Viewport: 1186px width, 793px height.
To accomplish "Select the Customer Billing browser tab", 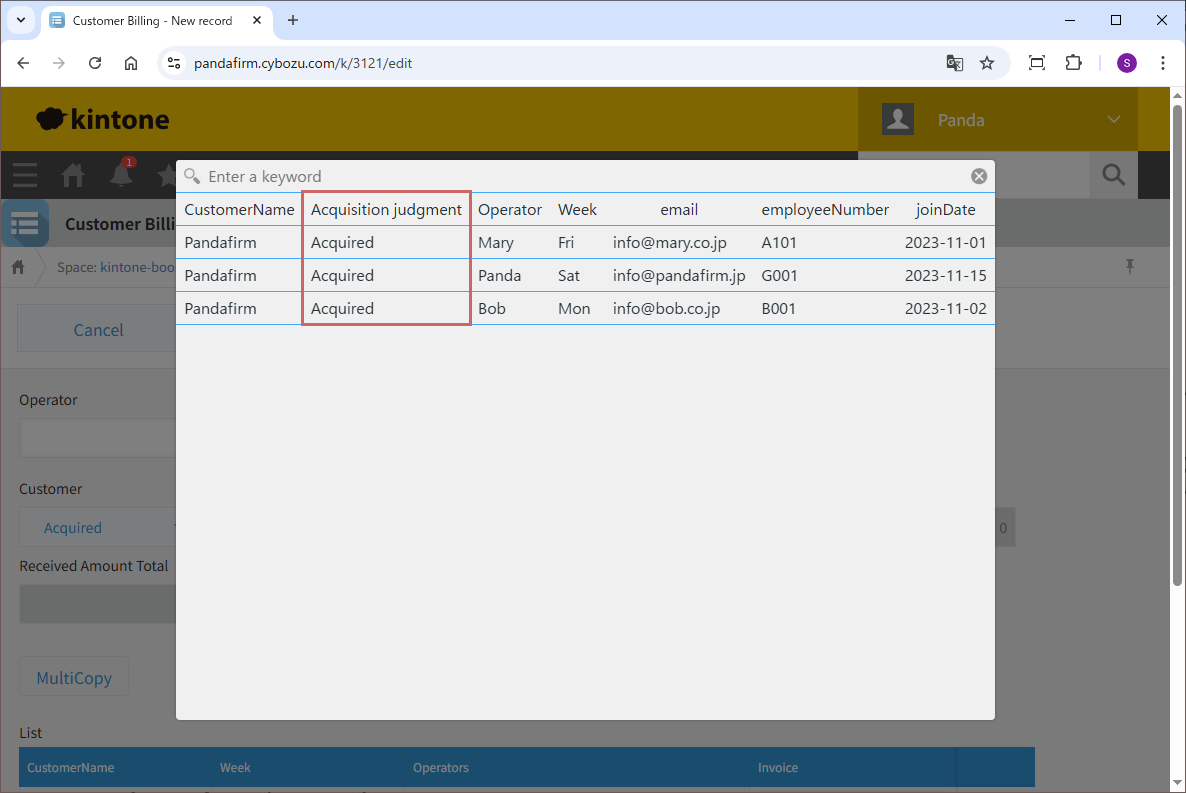I will 152,20.
